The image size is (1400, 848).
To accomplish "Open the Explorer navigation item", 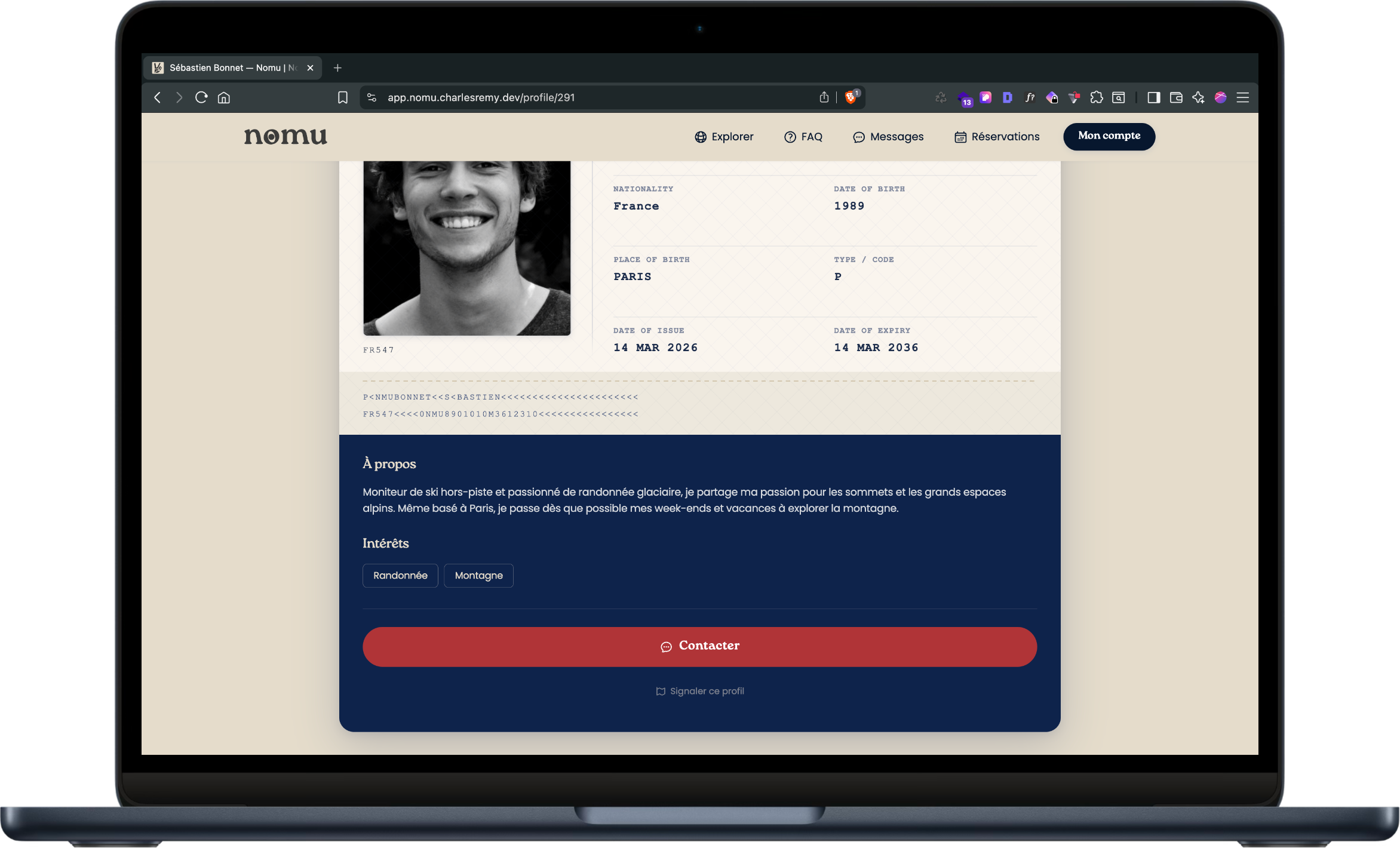I will coord(724,137).
